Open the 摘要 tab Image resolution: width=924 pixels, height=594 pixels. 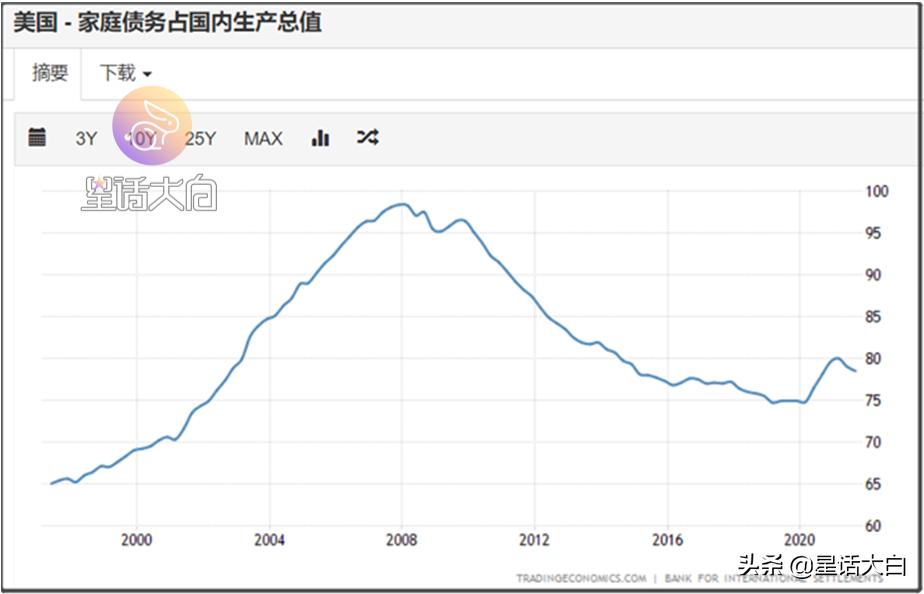pos(50,73)
